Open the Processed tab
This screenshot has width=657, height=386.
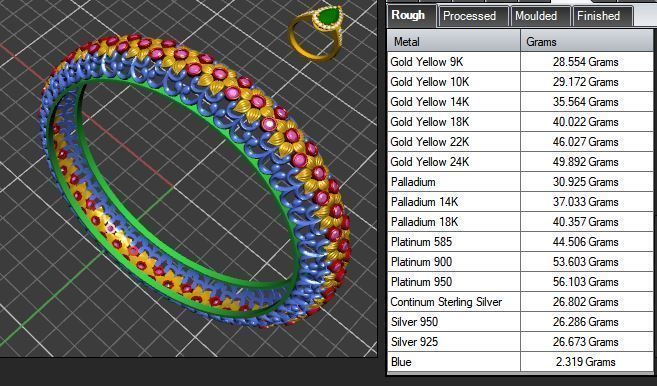coord(473,16)
